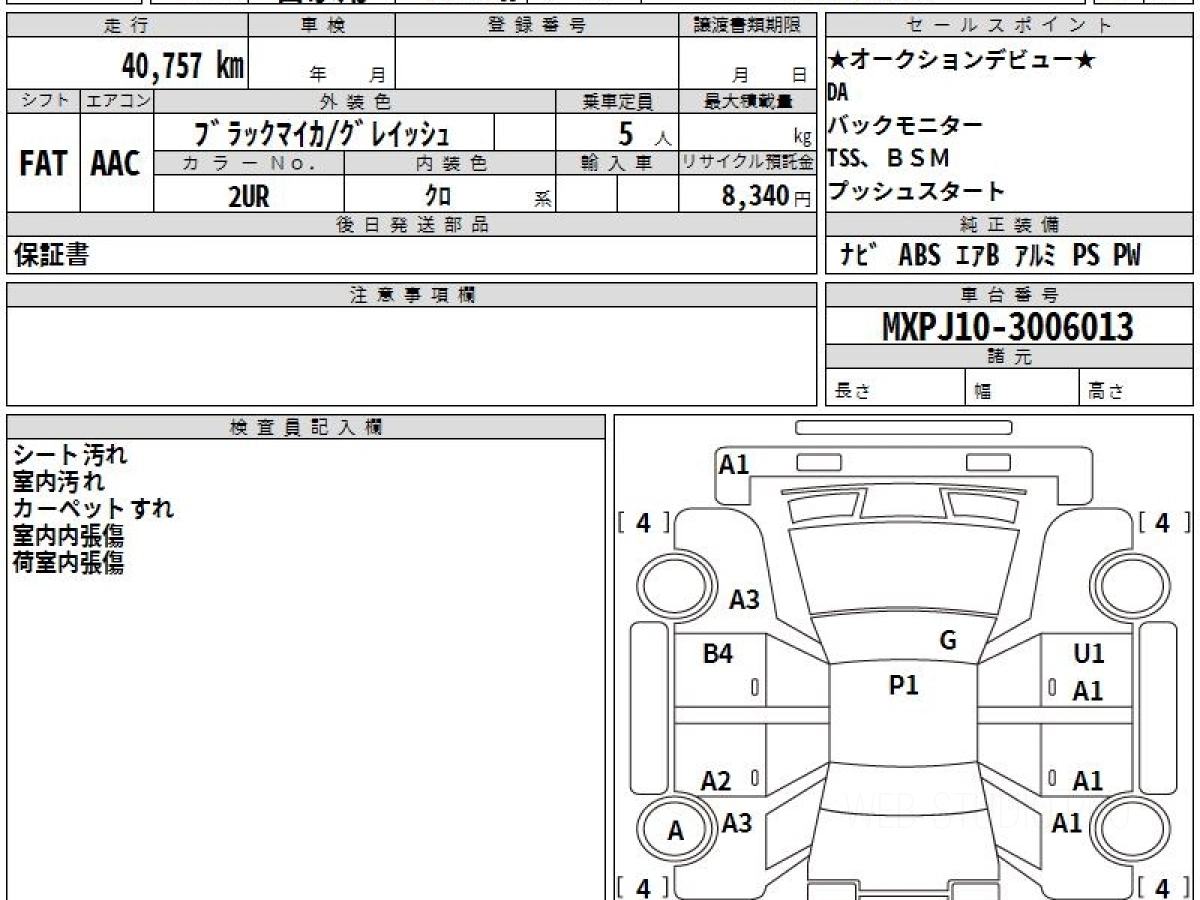1200x900 pixels.
Task: Select chassis number MXPJ10-3006013
Action: [x=1008, y=327]
